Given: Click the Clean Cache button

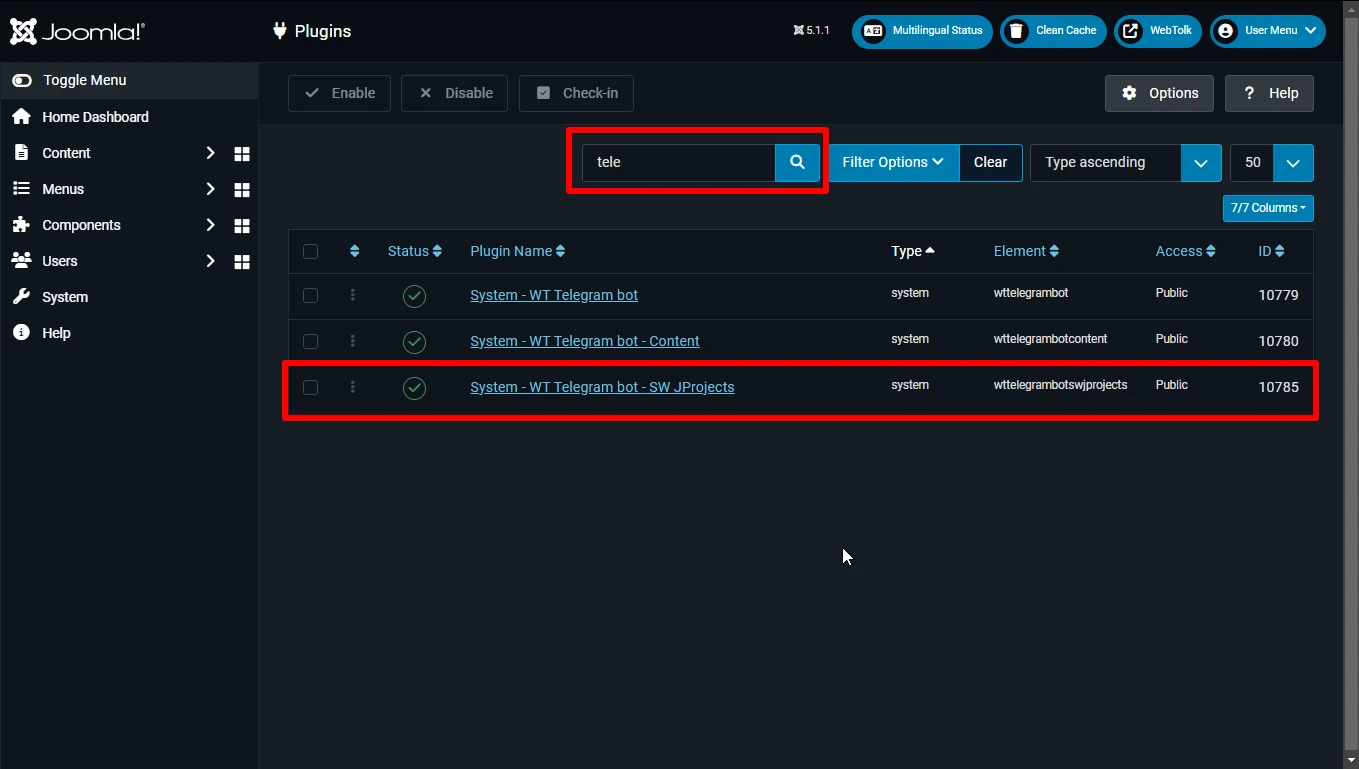Looking at the screenshot, I should (1053, 31).
